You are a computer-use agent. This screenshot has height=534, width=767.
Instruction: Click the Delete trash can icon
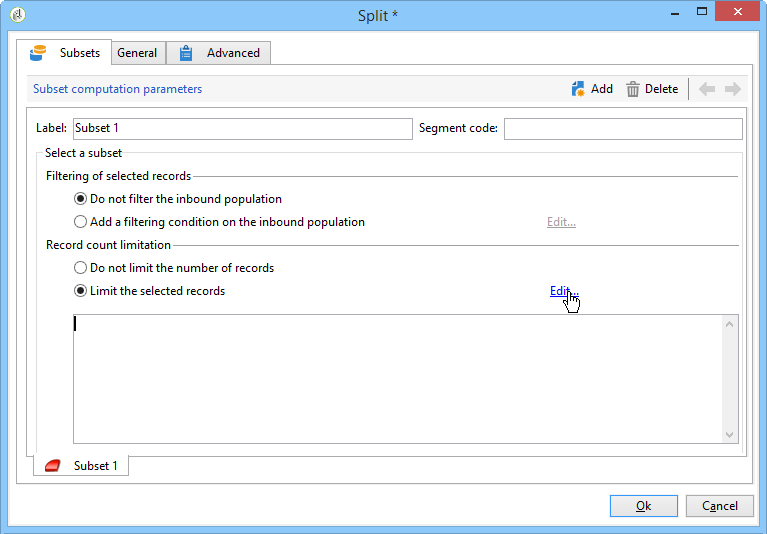click(x=632, y=89)
